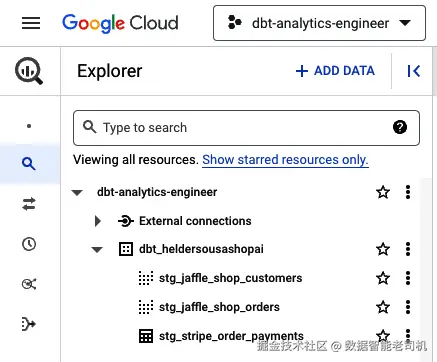Click the External connections plug icon
Image resolution: width=437 pixels, height=362 pixels.
point(126,221)
